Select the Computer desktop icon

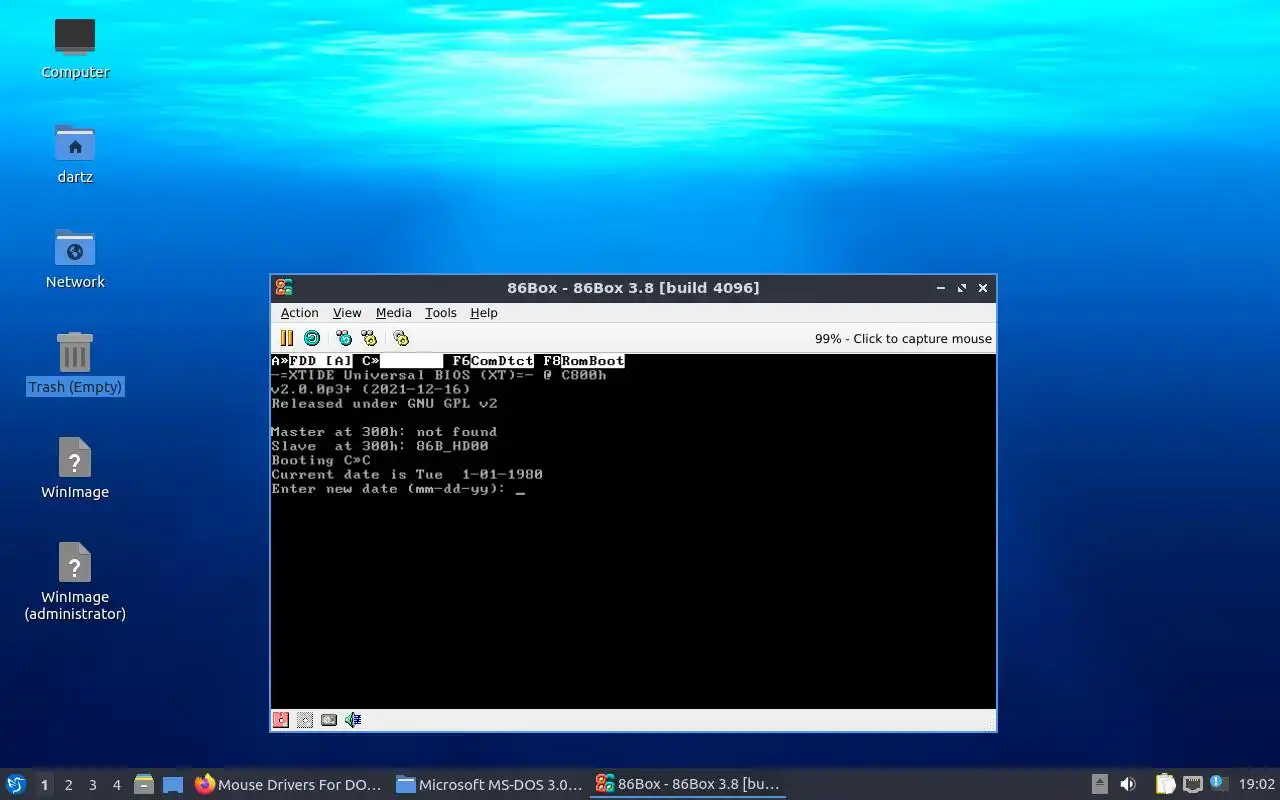click(x=75, y=48)
